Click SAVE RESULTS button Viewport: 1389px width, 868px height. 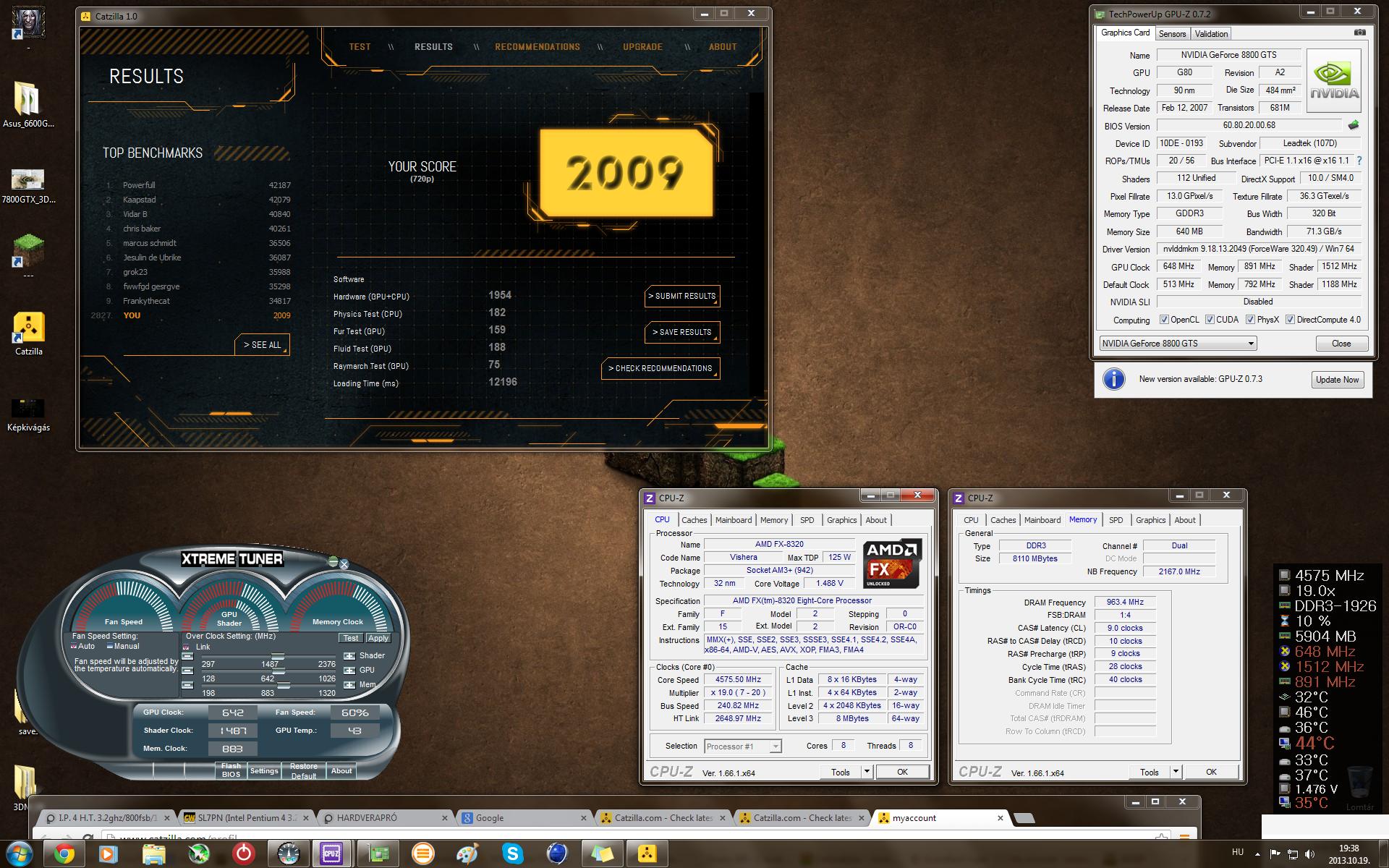coord(682,332)
